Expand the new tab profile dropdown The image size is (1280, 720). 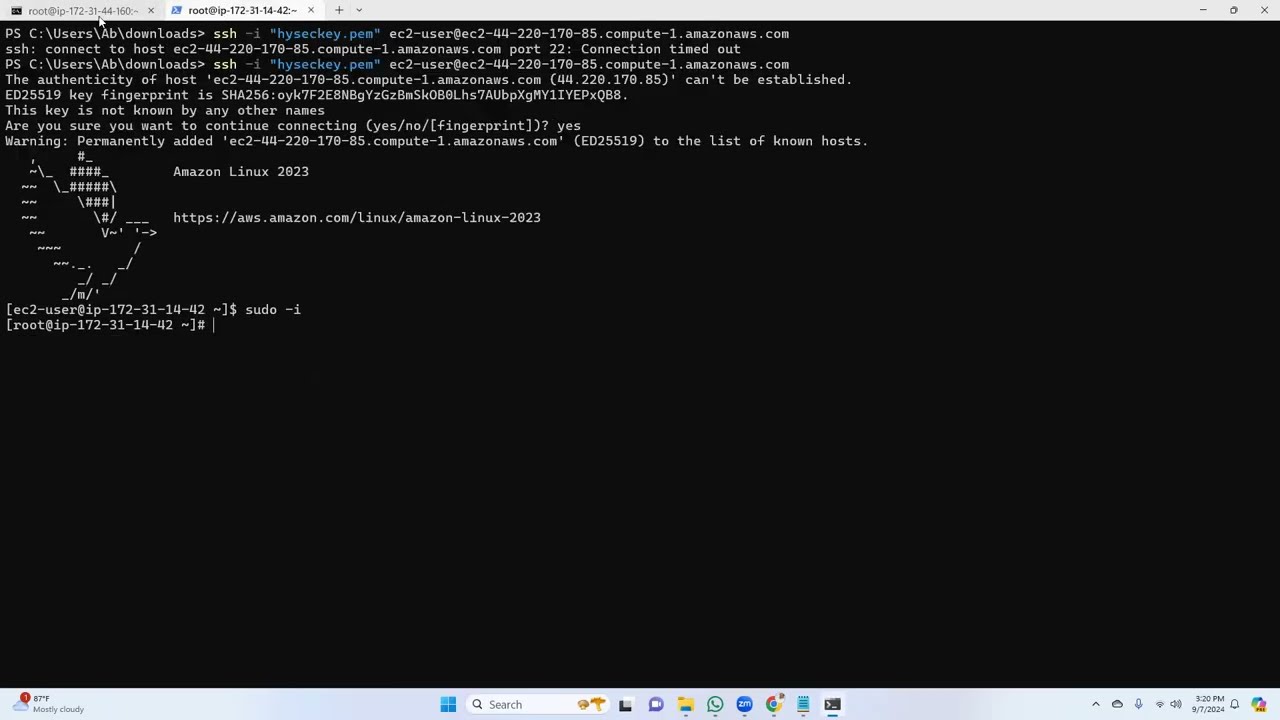359,10
